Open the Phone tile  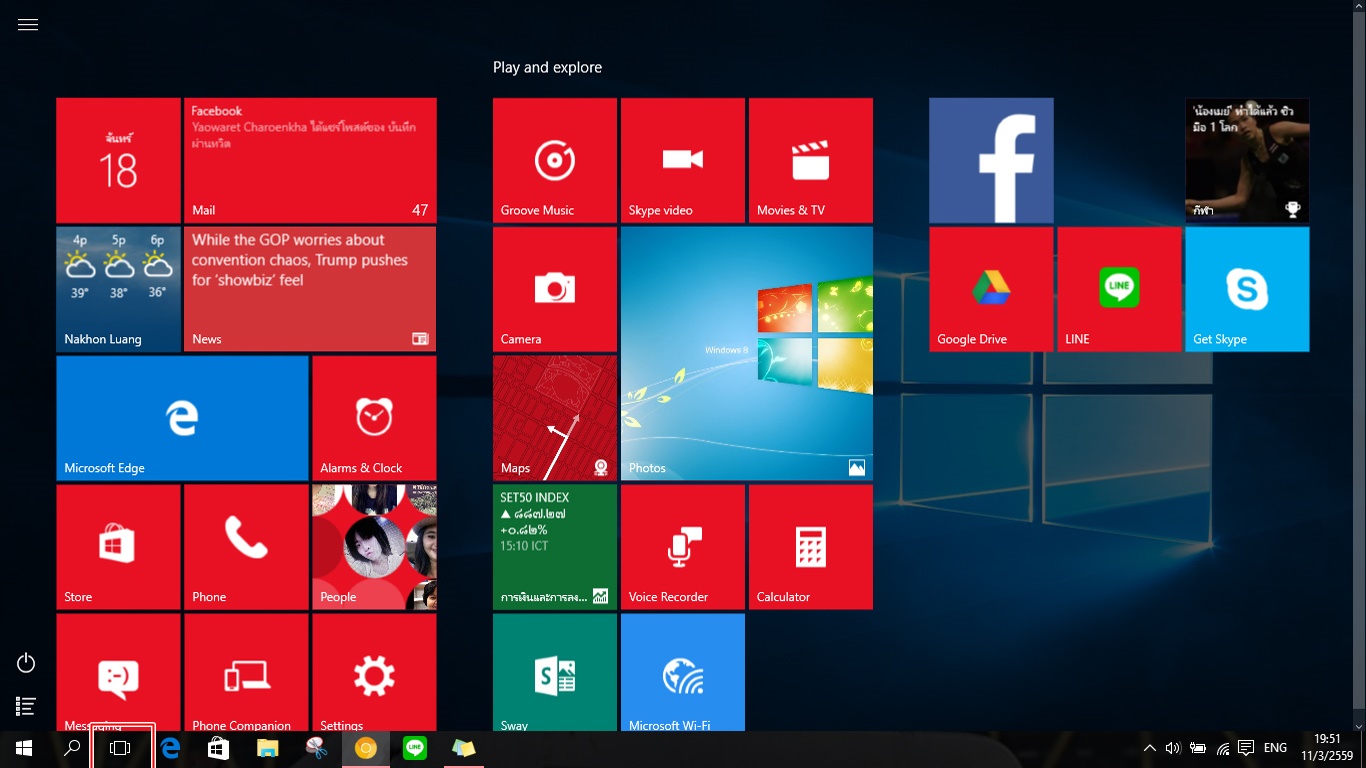click(x=246, y=547)
